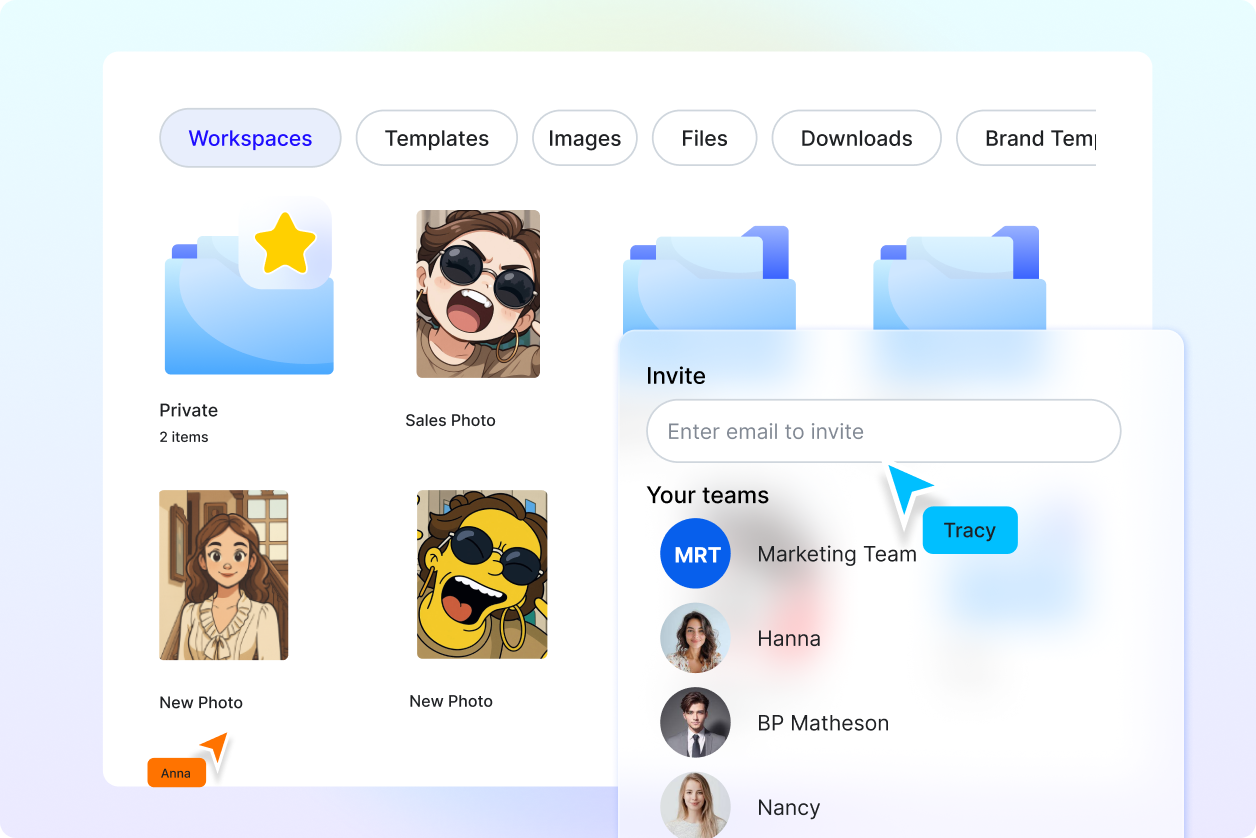Open the yellow cartoon New Photo
Image resolution: width=1256 pixels, height=838 pixels.
[482, 575]
